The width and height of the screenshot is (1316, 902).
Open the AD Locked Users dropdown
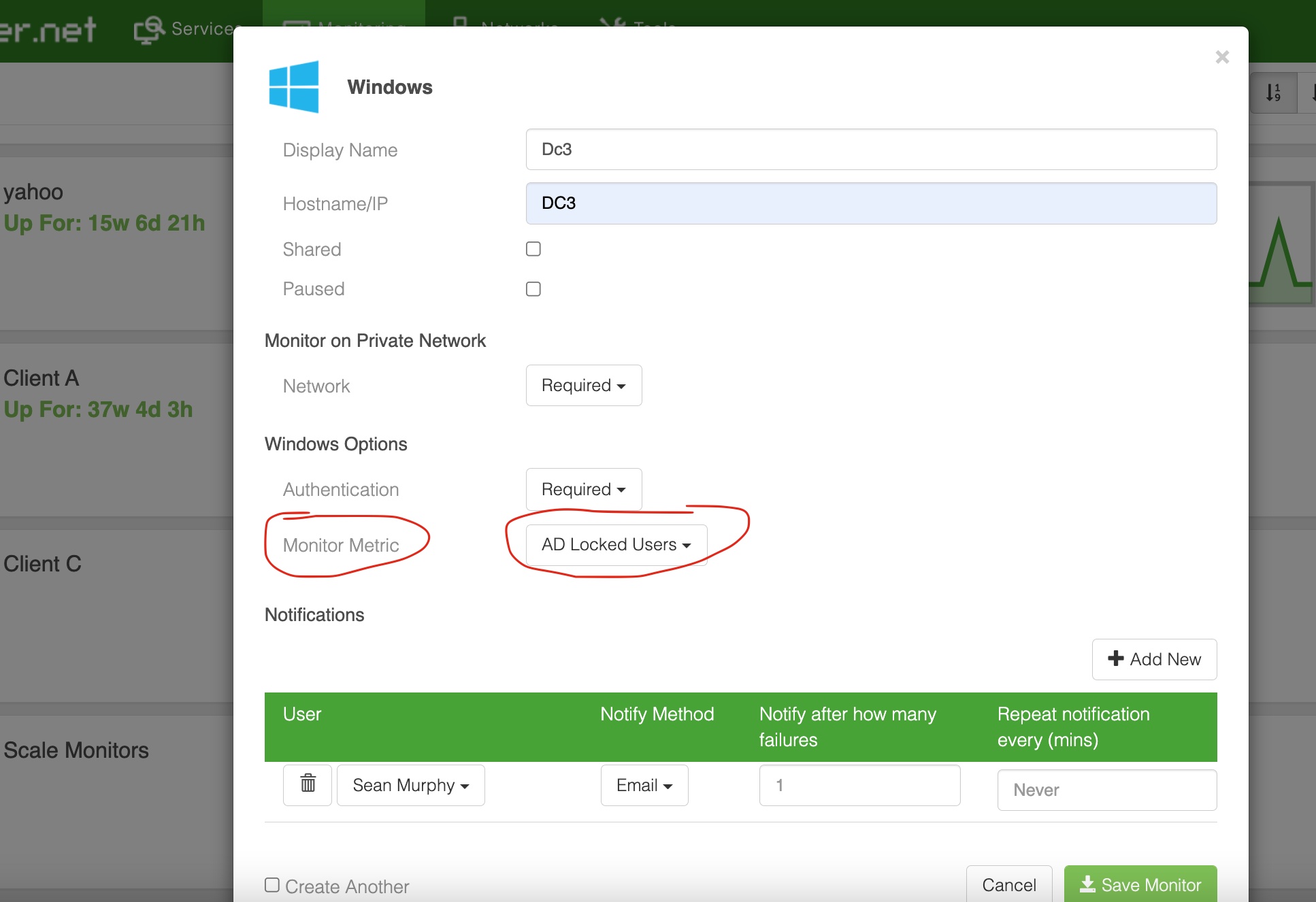616,545
